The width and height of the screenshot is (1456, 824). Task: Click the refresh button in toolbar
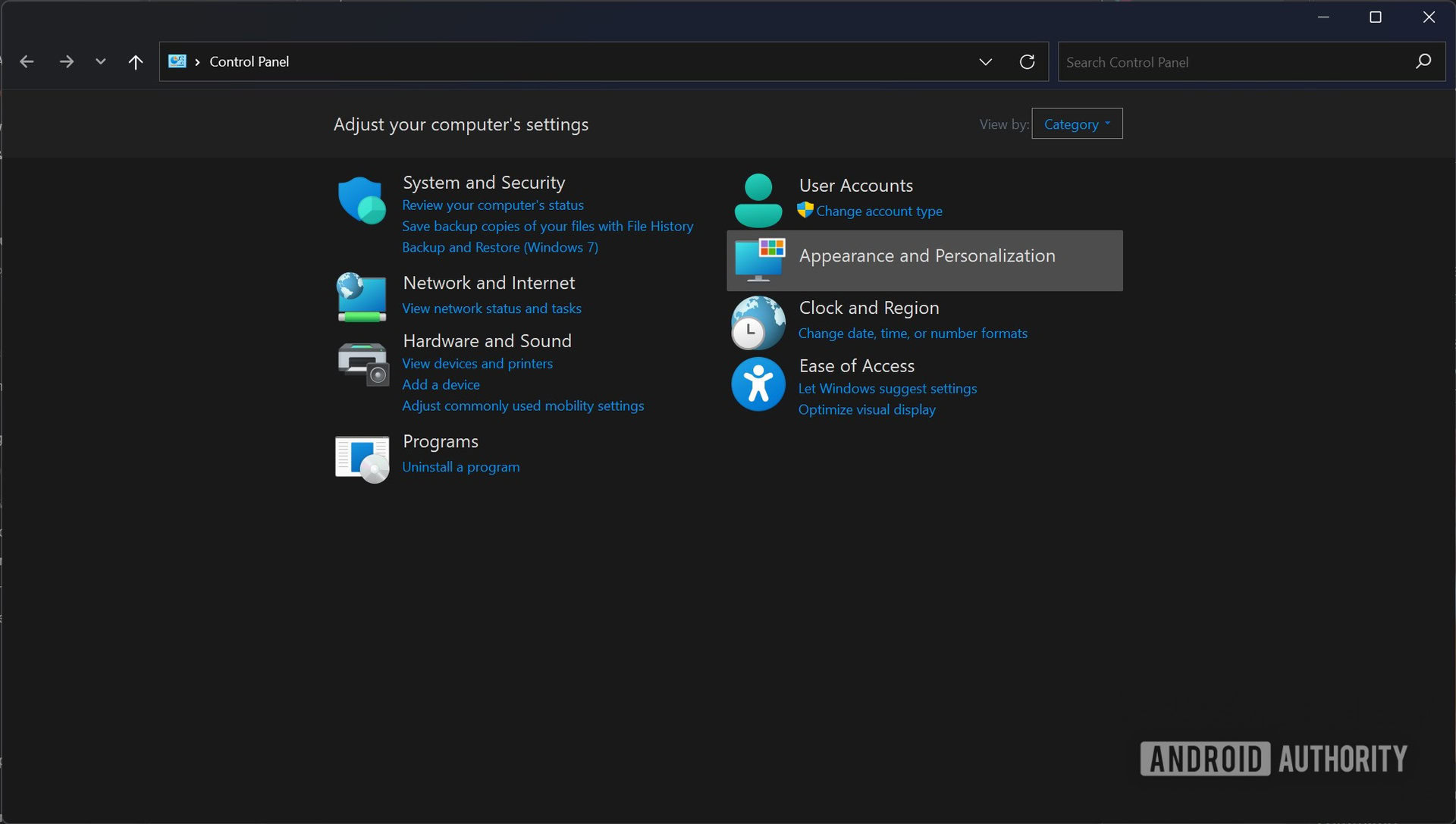(x=1027, y=61)
